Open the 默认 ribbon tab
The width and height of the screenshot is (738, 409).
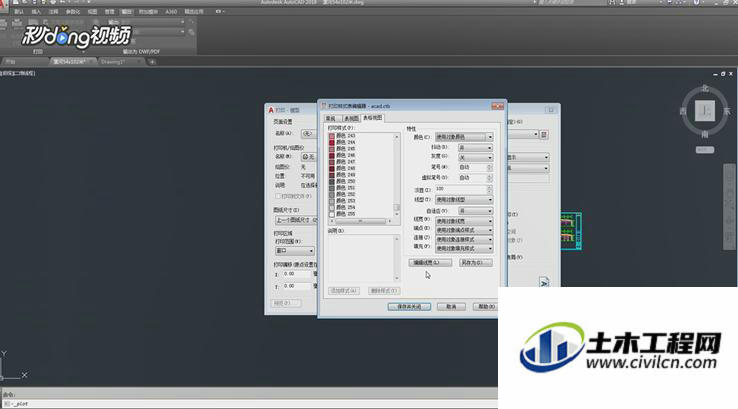19,11
